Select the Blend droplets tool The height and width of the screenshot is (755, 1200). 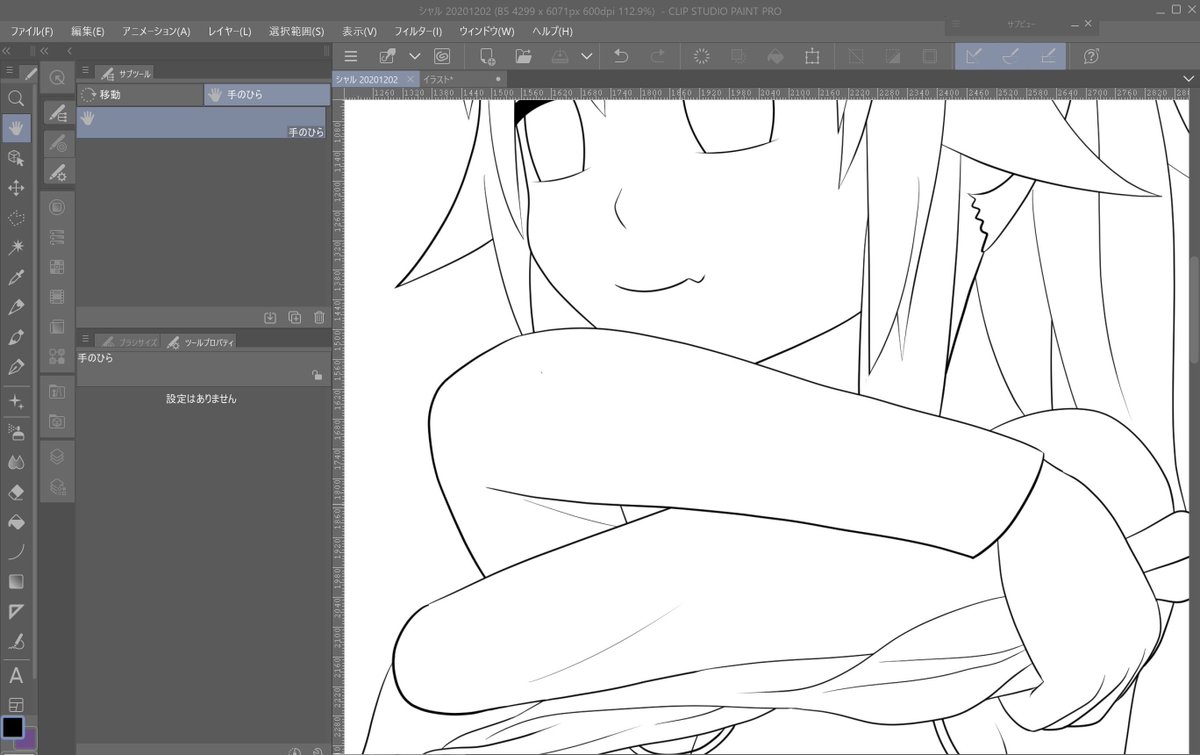point(16,462)
